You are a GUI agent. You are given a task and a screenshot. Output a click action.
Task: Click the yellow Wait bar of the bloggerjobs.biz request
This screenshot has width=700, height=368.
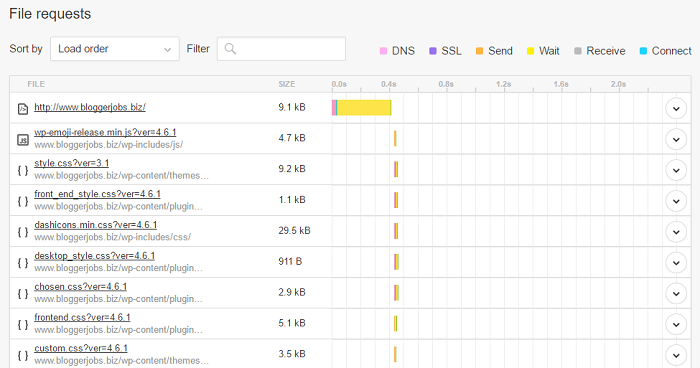(364, 108)
